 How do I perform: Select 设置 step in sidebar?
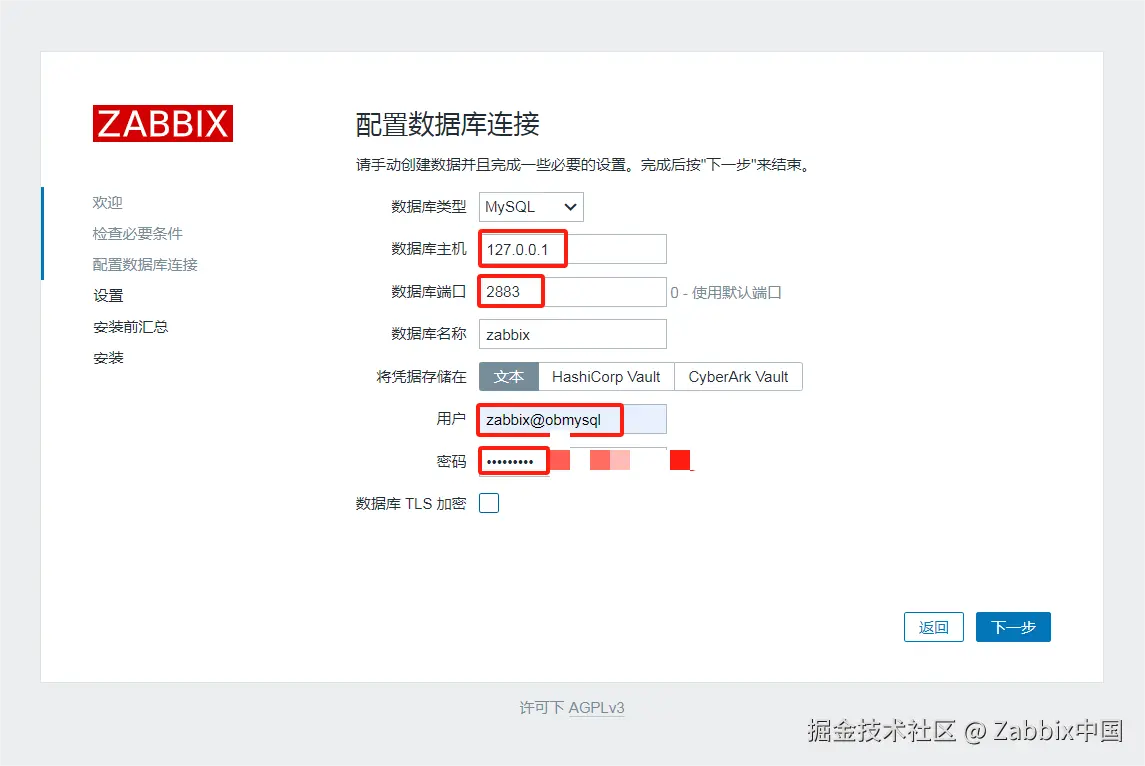point(108,296)
